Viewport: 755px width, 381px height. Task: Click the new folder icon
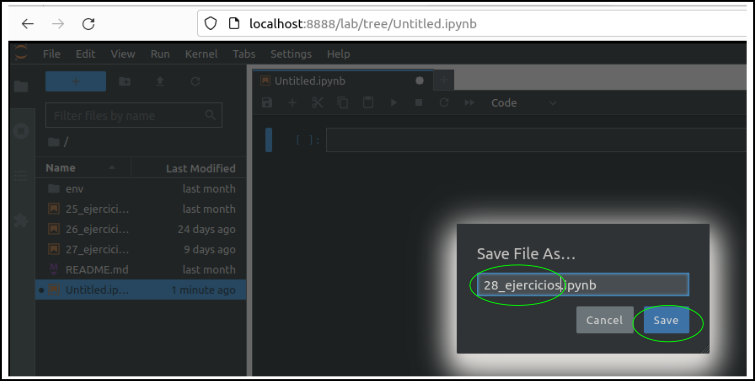click(x=125, y=81)
